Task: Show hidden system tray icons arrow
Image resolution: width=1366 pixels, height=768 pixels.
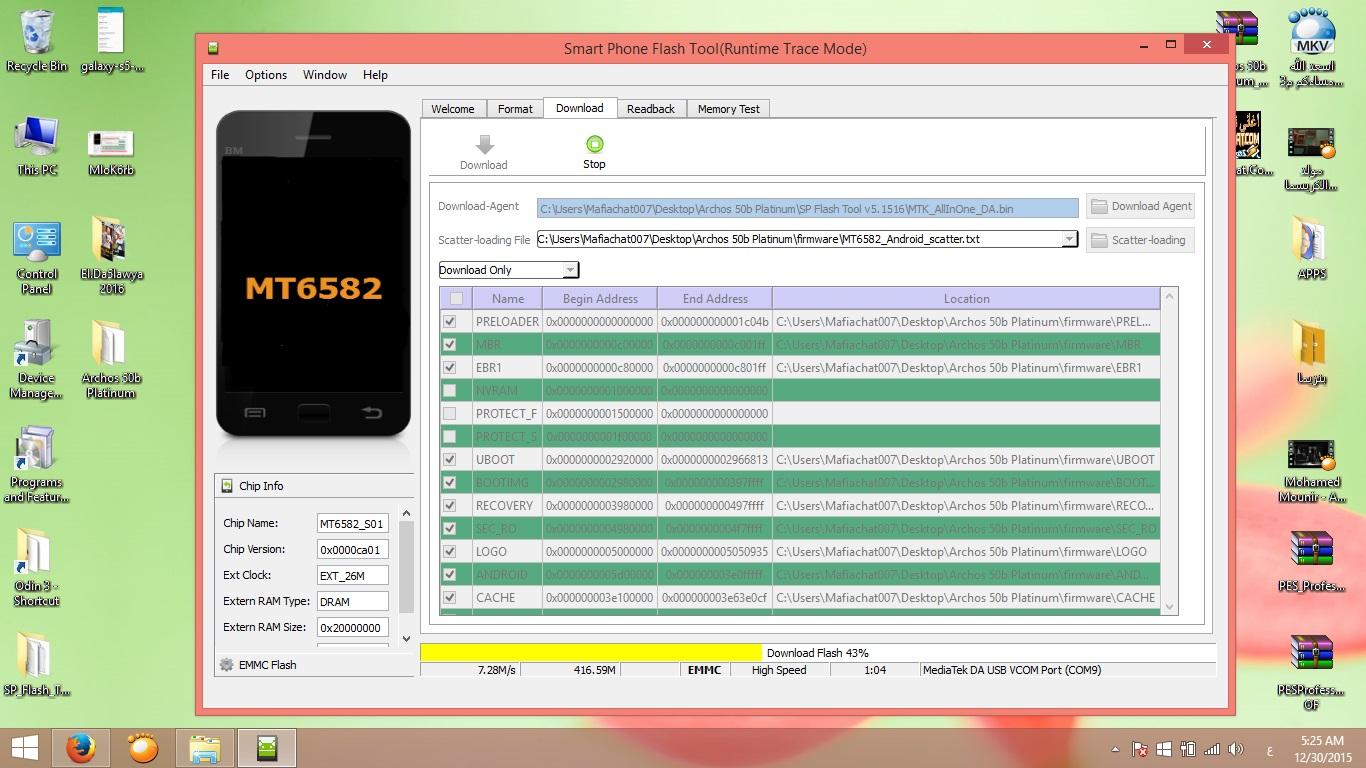Action: pos(1115,749)
